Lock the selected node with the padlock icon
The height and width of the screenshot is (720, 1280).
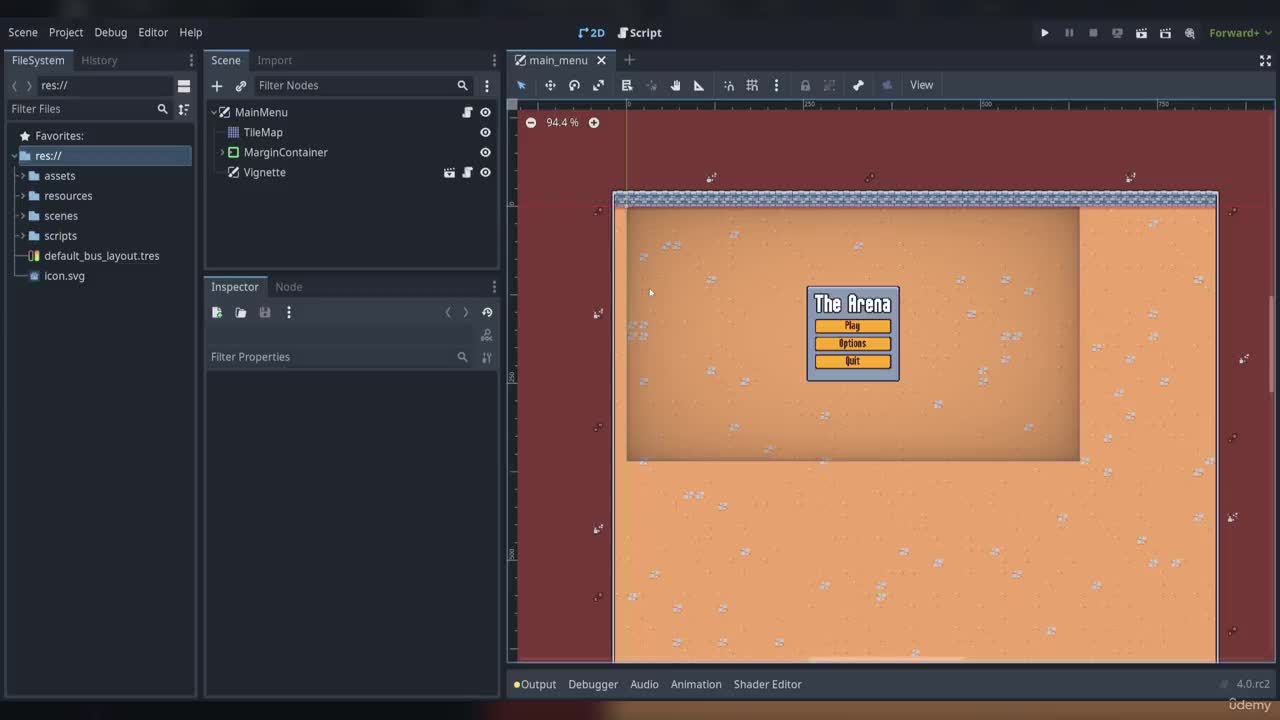(x=805, y=85)
